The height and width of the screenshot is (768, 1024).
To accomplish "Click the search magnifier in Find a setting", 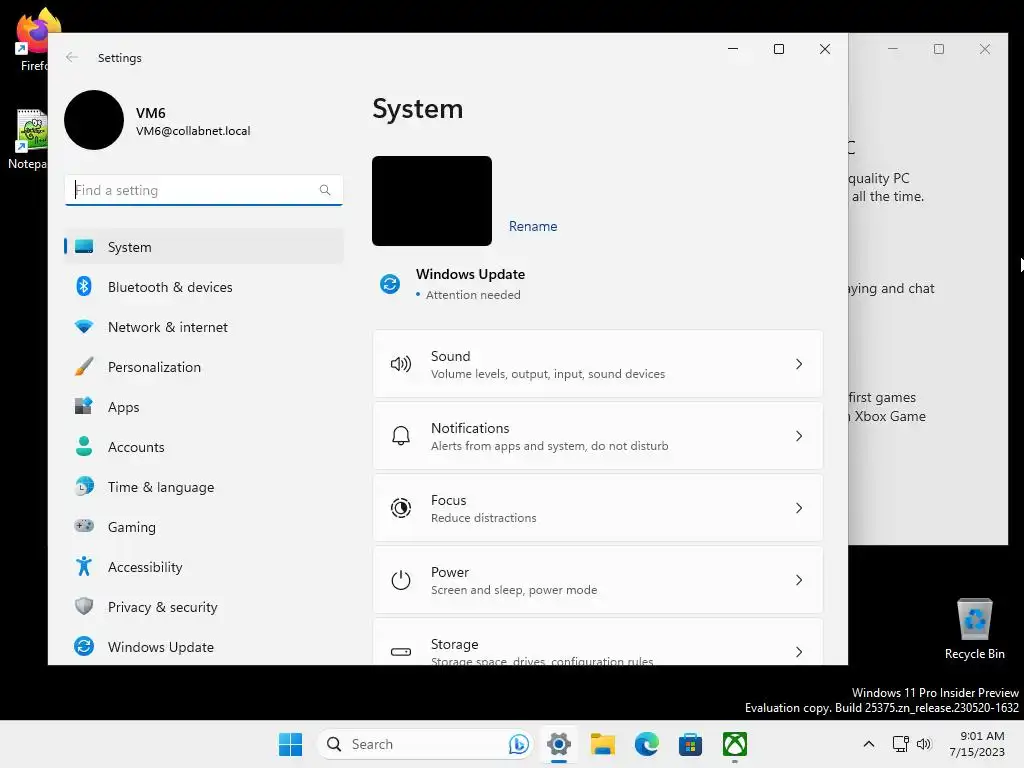I will point(325,190).
